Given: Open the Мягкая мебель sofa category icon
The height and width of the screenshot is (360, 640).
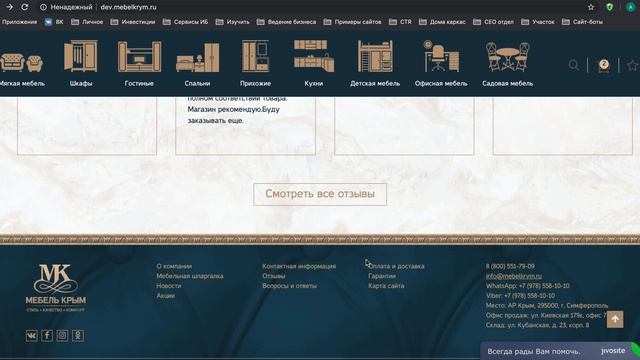Looking at the screenshot, I should coord(22,62).
